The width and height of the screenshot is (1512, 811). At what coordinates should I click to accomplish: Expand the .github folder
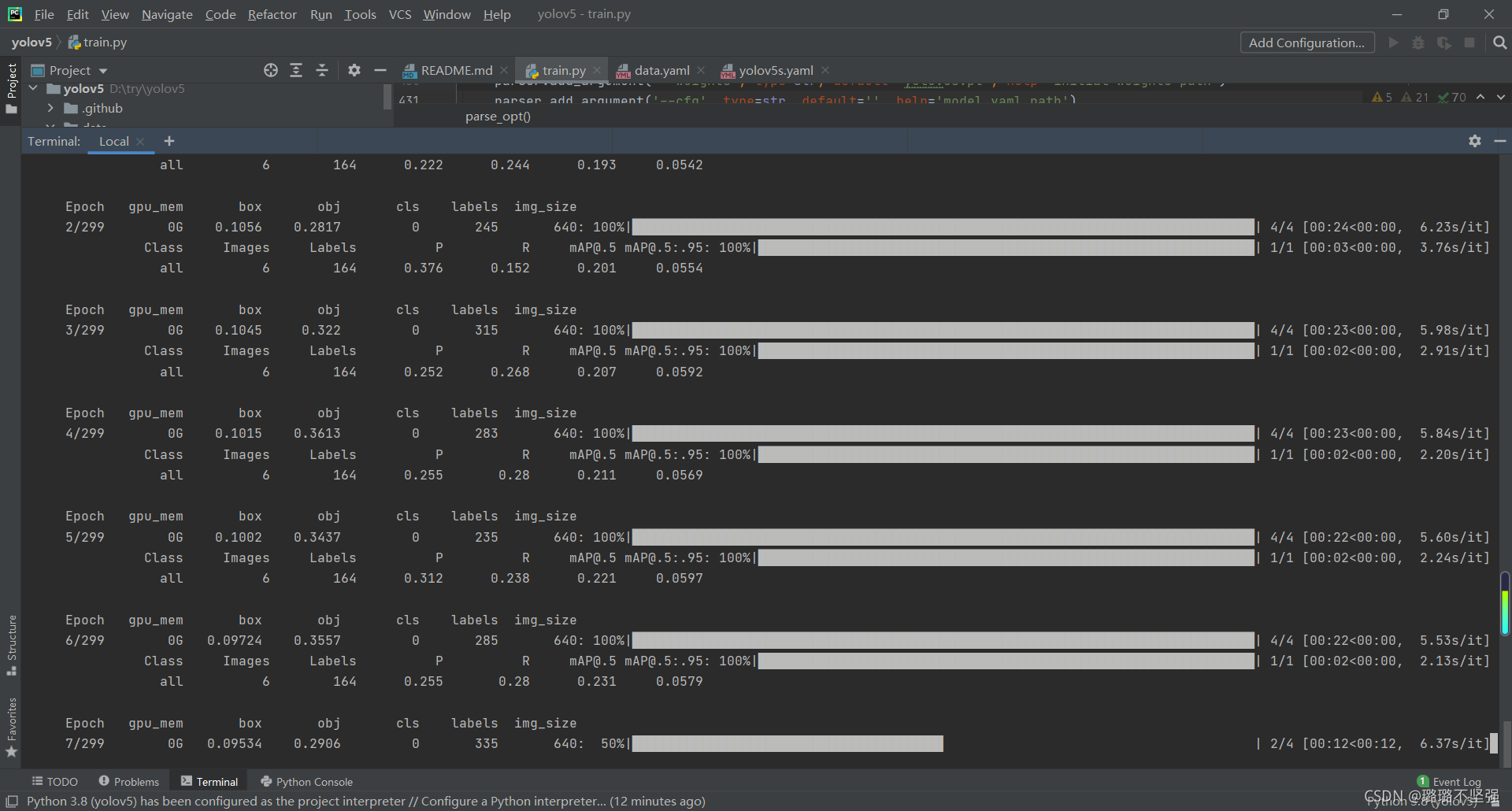(50, 109)
